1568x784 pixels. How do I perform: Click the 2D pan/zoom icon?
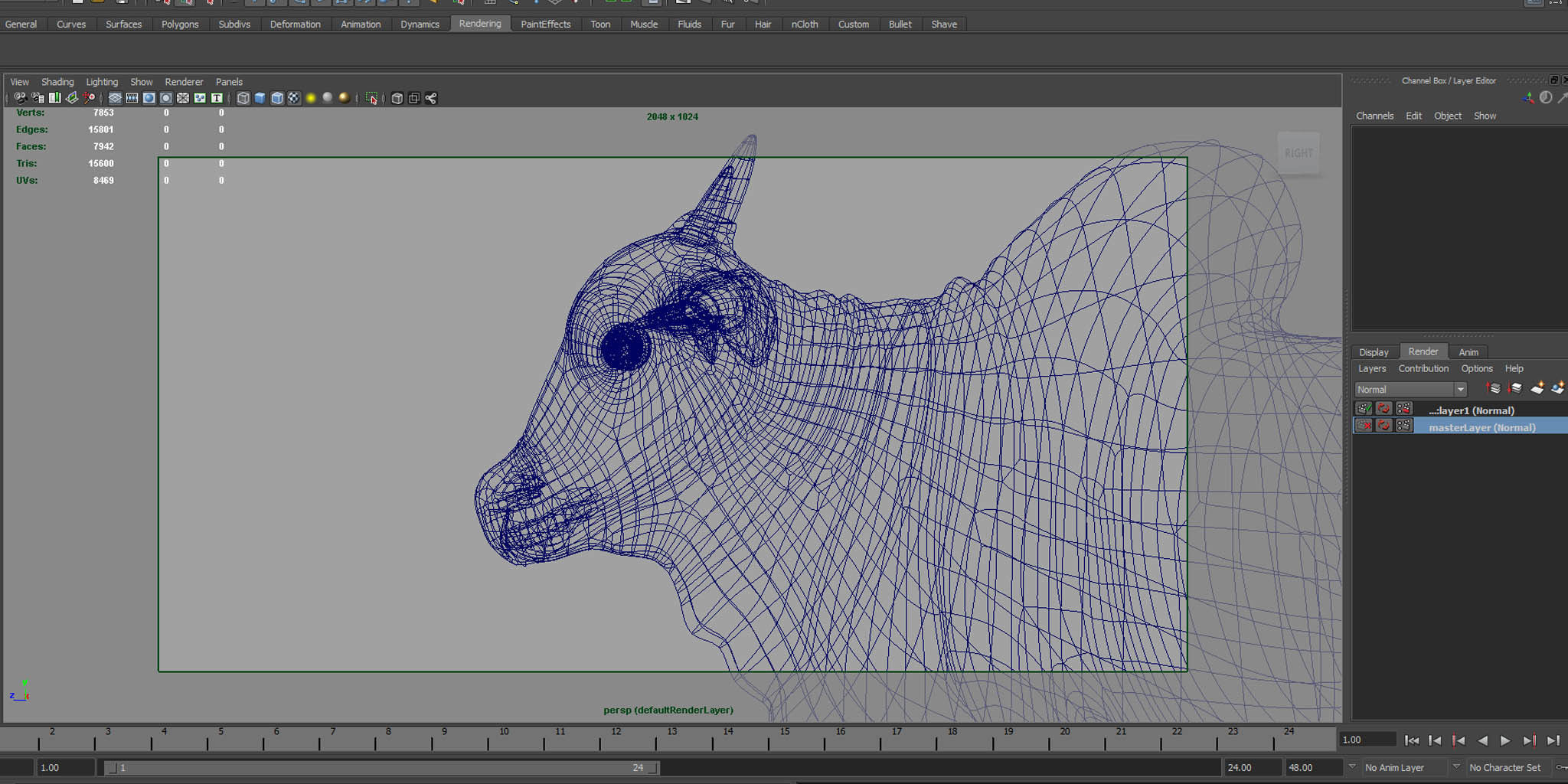pos(90,98)
